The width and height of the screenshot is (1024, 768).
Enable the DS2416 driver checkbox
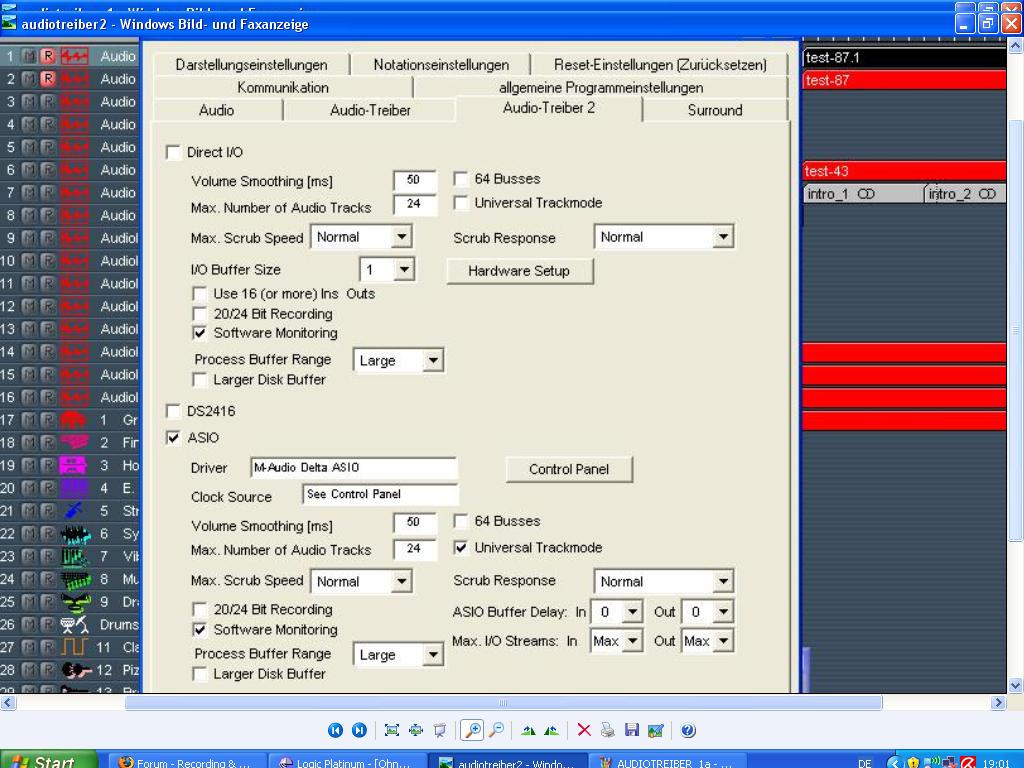(x=173, y=411)
